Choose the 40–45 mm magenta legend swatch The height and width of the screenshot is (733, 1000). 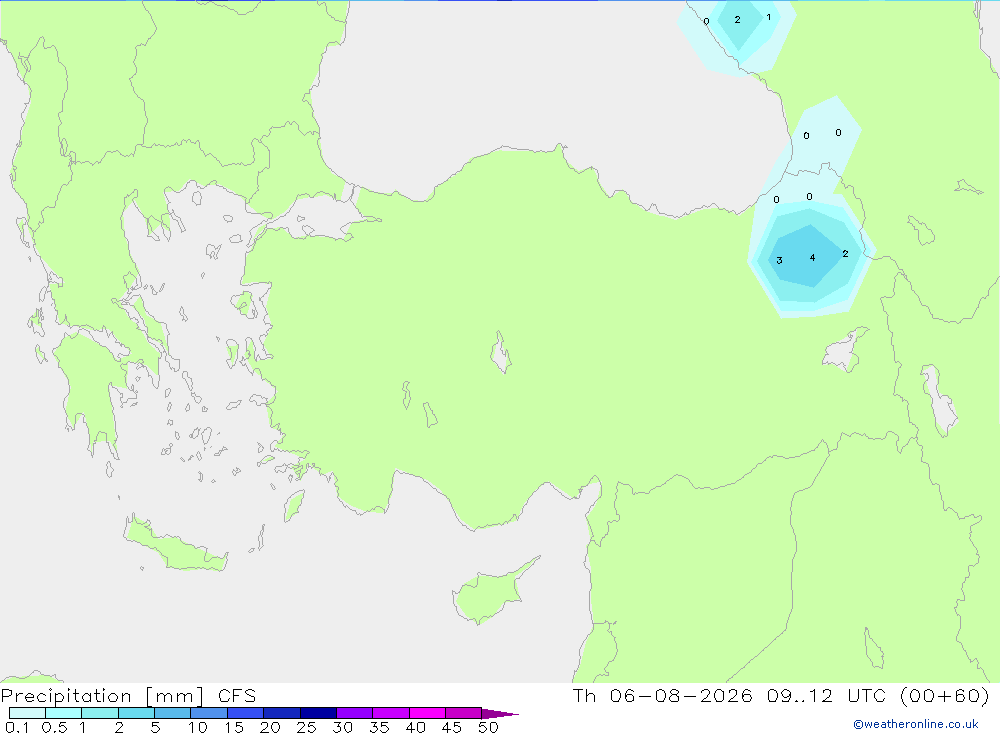coord(427,713)
